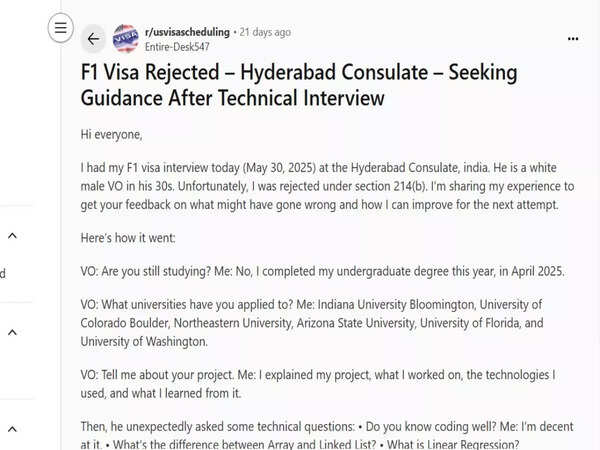The height and width of the screenshot is (450, 600).
Task: Collapse the third left sidebar section chevron
Action: pyautogui.click(x=13, y=429)
